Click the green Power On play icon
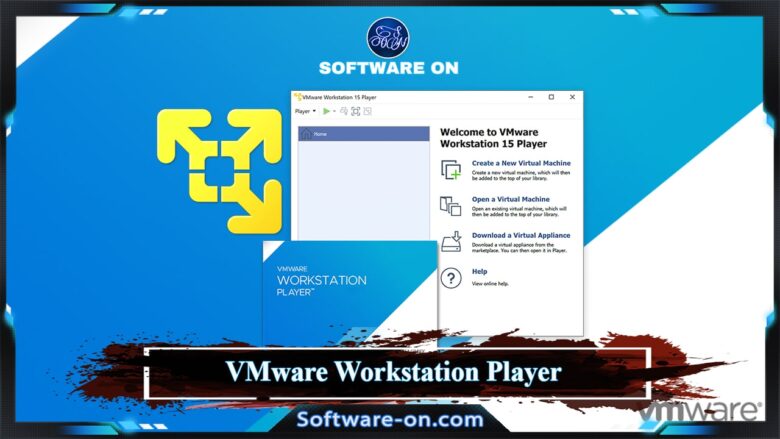Image resolution: width=780 pixels, height=439 pixels. (326, 111)
